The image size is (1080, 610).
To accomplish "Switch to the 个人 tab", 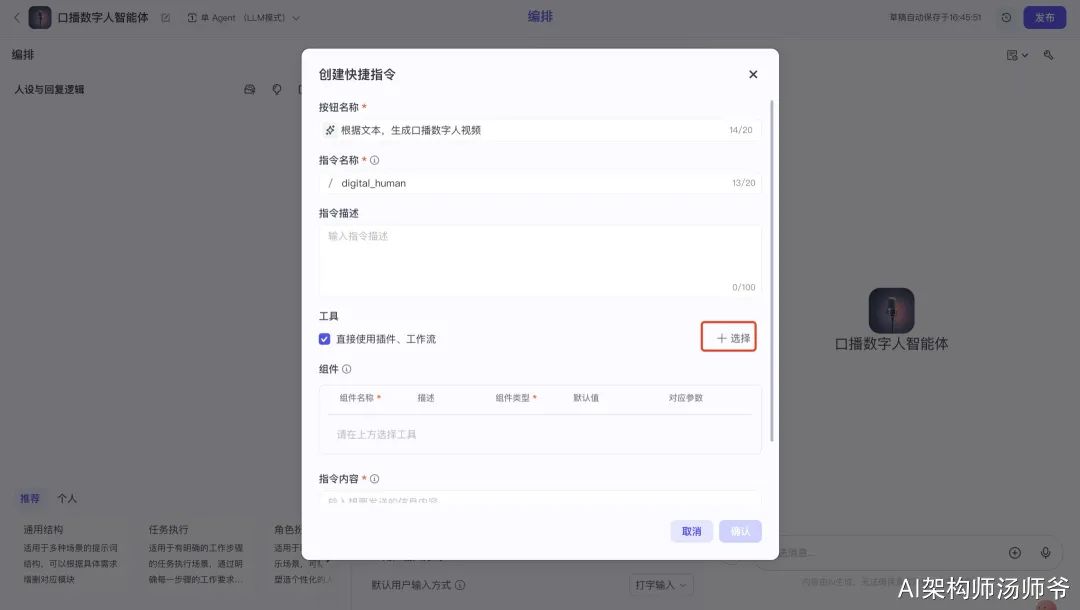I will tap(67, 498).
